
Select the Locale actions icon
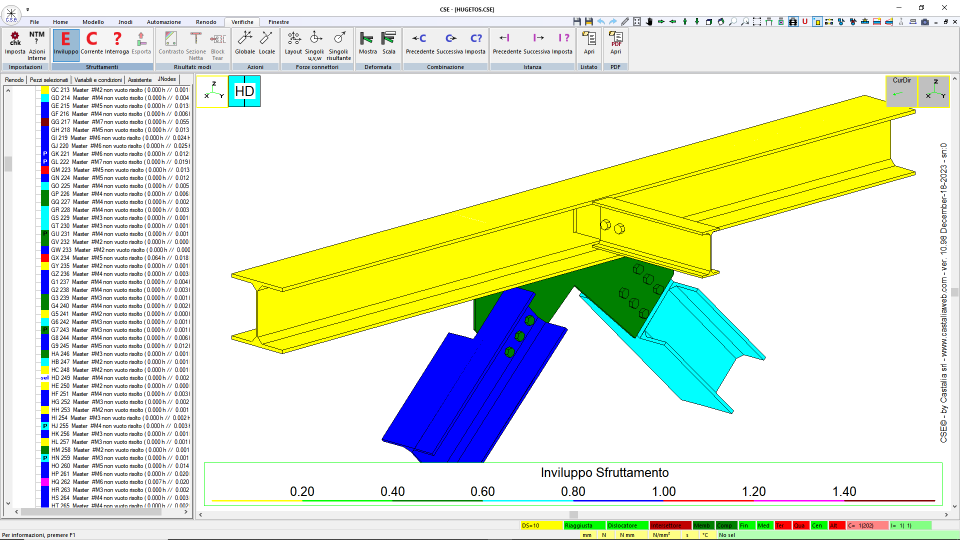pos(267,43)
